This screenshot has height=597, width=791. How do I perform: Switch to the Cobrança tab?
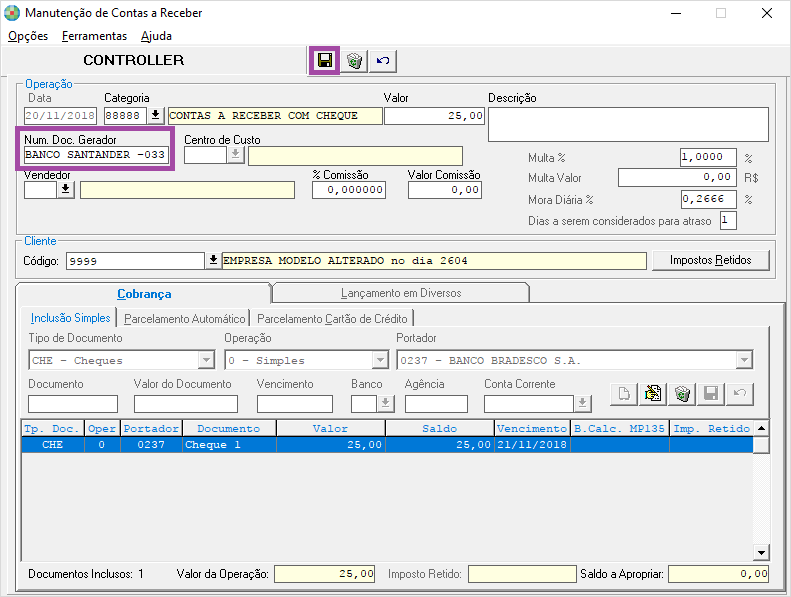(144, 293)
